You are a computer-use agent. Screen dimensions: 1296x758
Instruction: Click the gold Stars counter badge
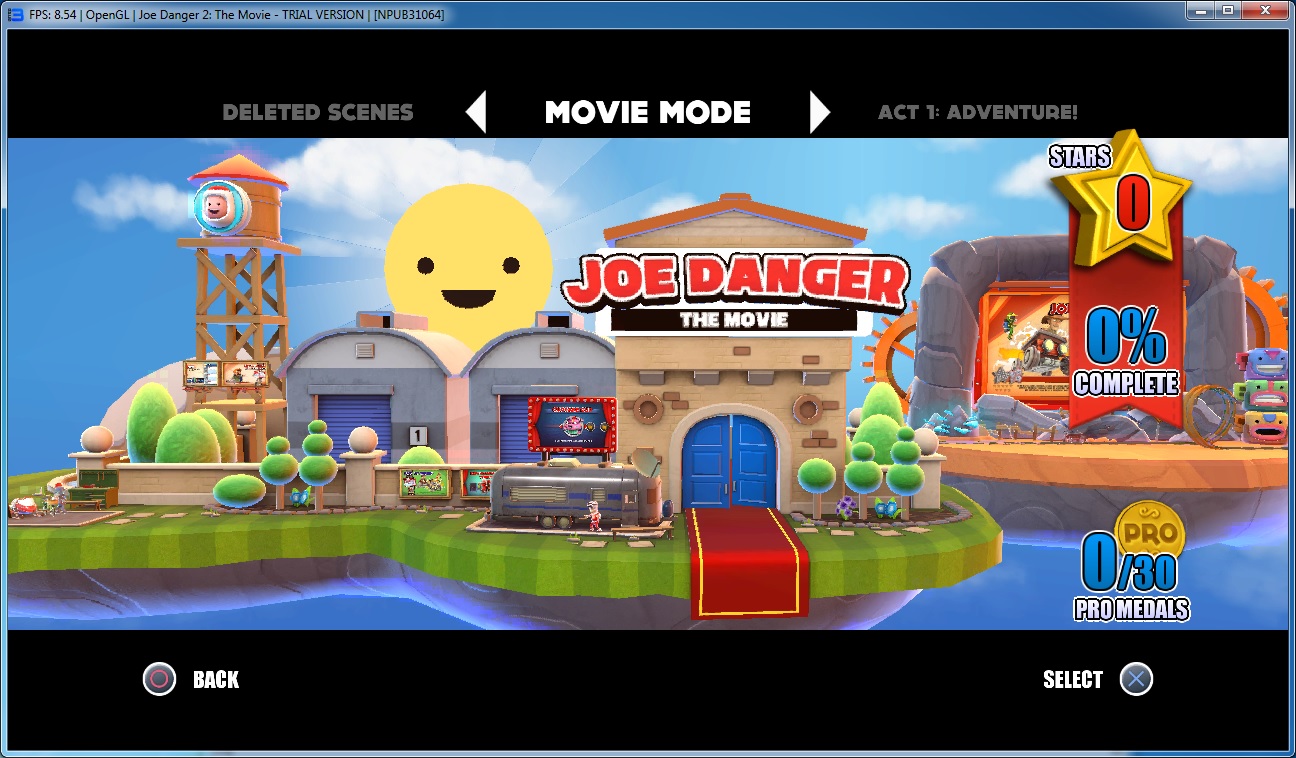[1130, 199]
